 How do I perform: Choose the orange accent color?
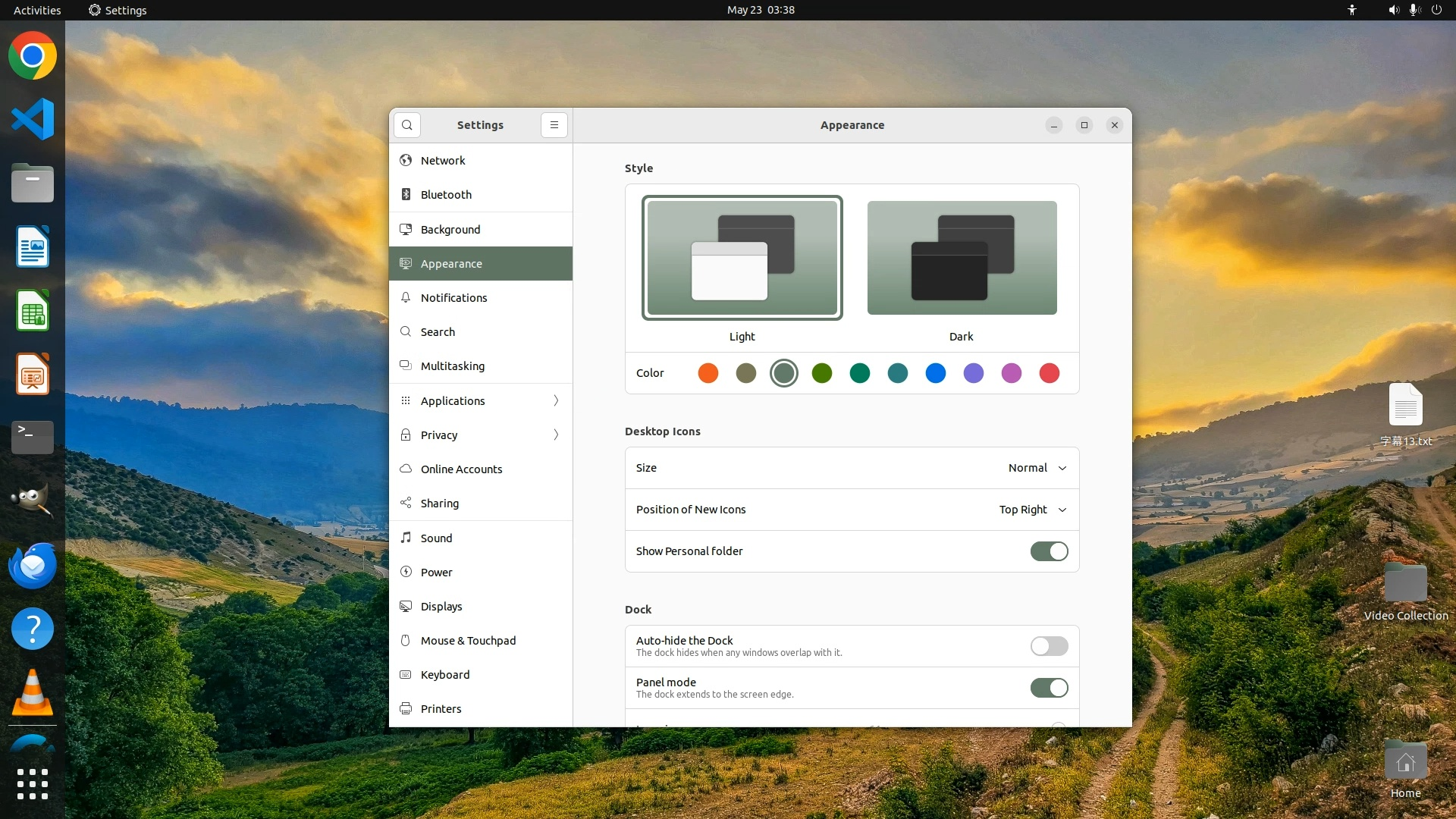coord(708,373)
